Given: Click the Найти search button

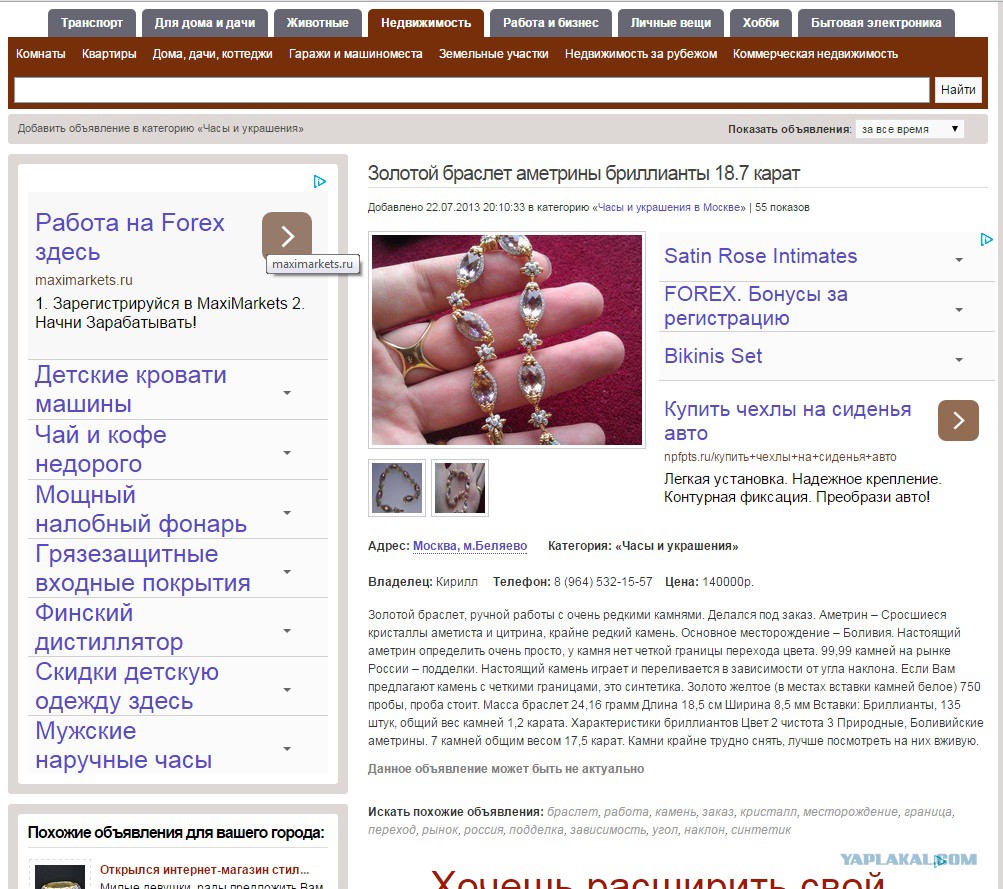Looking at the screenshot, I should click(x=958, y=90).
